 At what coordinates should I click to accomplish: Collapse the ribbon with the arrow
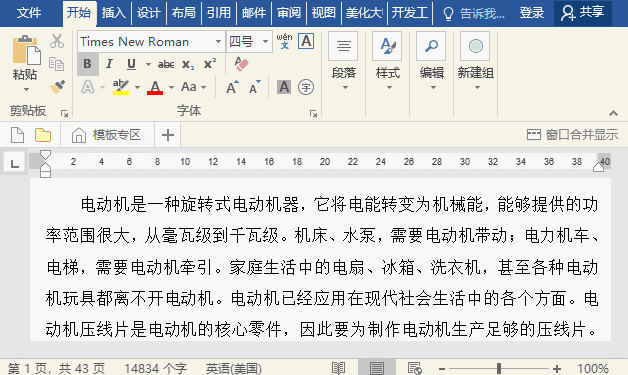(613, 113)
